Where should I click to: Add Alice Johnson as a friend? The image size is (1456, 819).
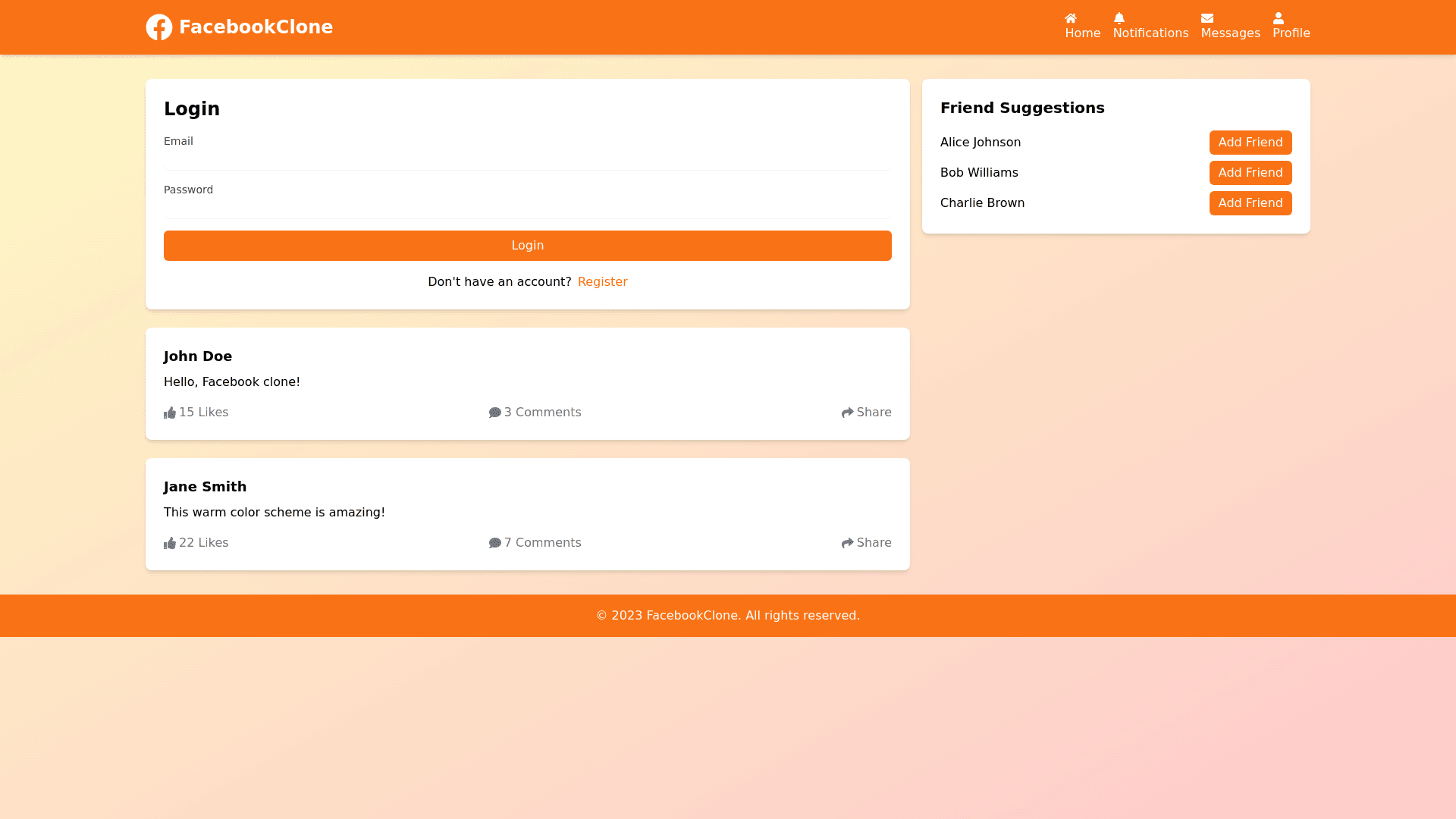(1250, 143)
